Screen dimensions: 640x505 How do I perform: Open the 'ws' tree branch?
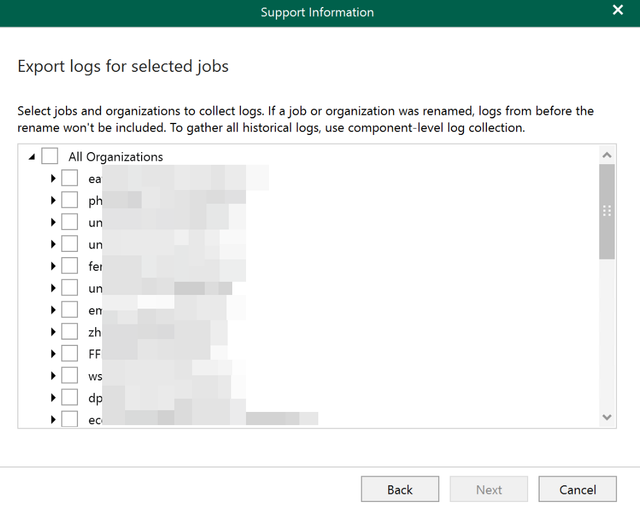[x=53, y=376]
